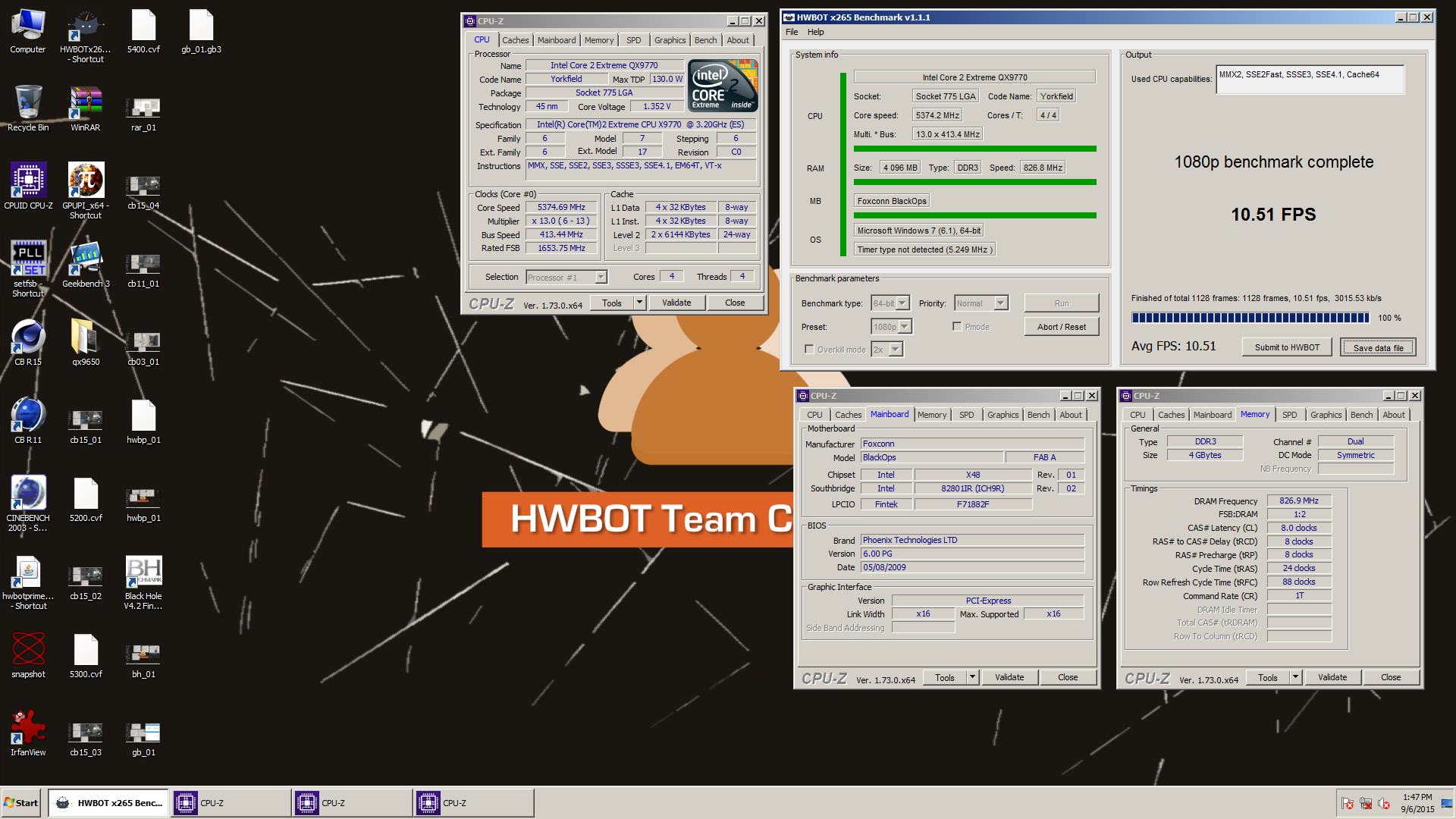Open the 5200.cvf file icon
The width and height of the screenshot is (1456, 819).
point(86,499)
